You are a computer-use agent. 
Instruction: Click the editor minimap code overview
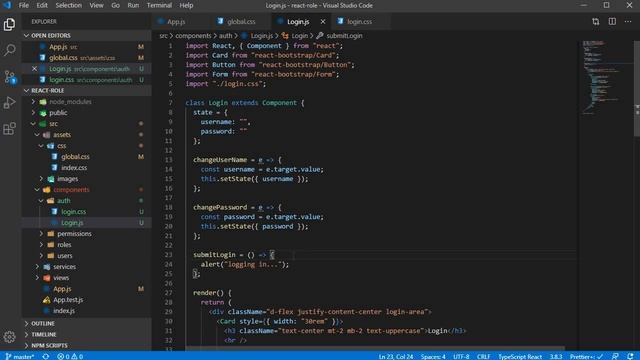tap(606, 78)
